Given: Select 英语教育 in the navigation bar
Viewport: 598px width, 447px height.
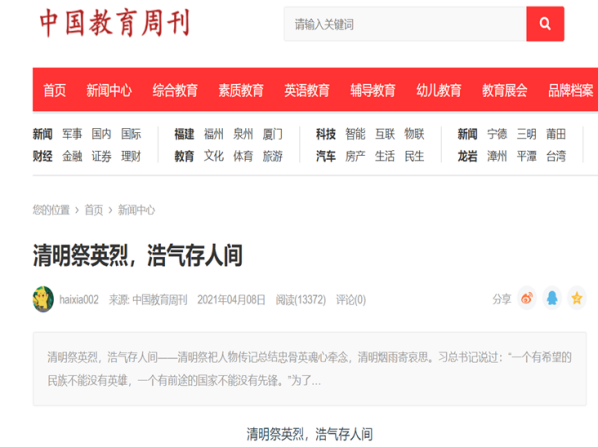Looking at the screenshot, I should point(307,90).
